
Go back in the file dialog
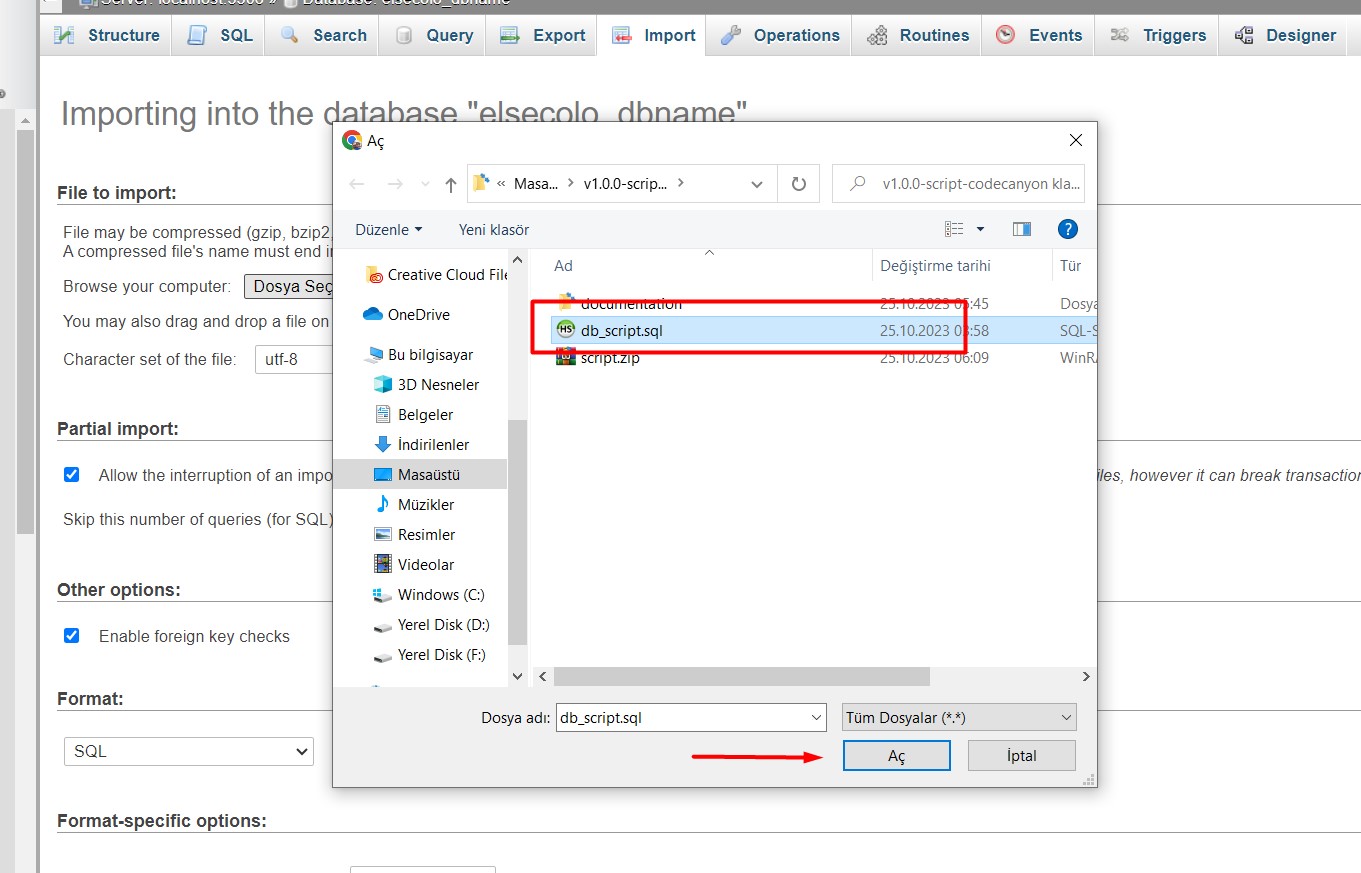point(357,184)
